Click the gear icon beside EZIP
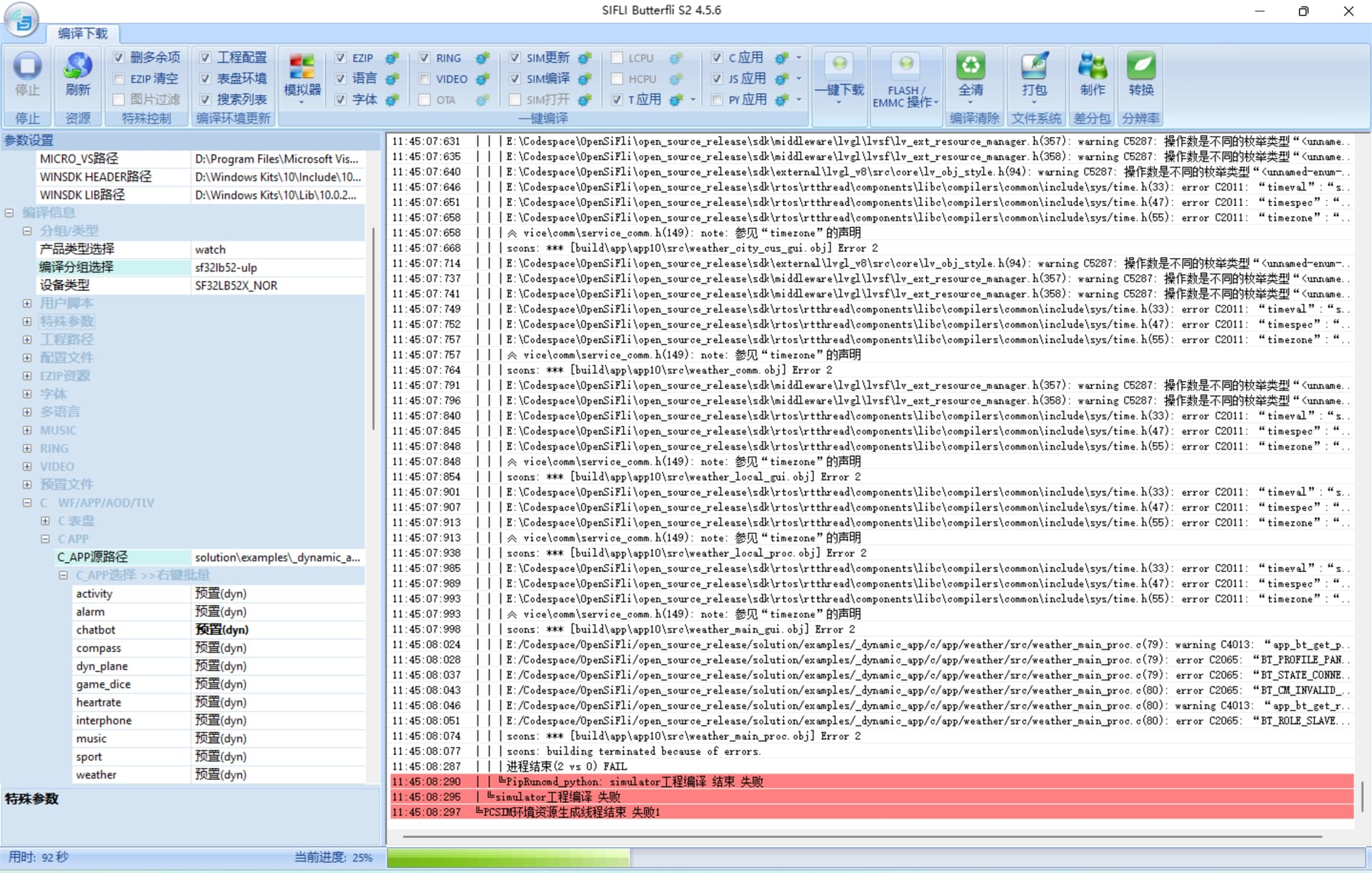This screenshot has height=873, width=1372. pyautogui.click(x=392, y=59)
